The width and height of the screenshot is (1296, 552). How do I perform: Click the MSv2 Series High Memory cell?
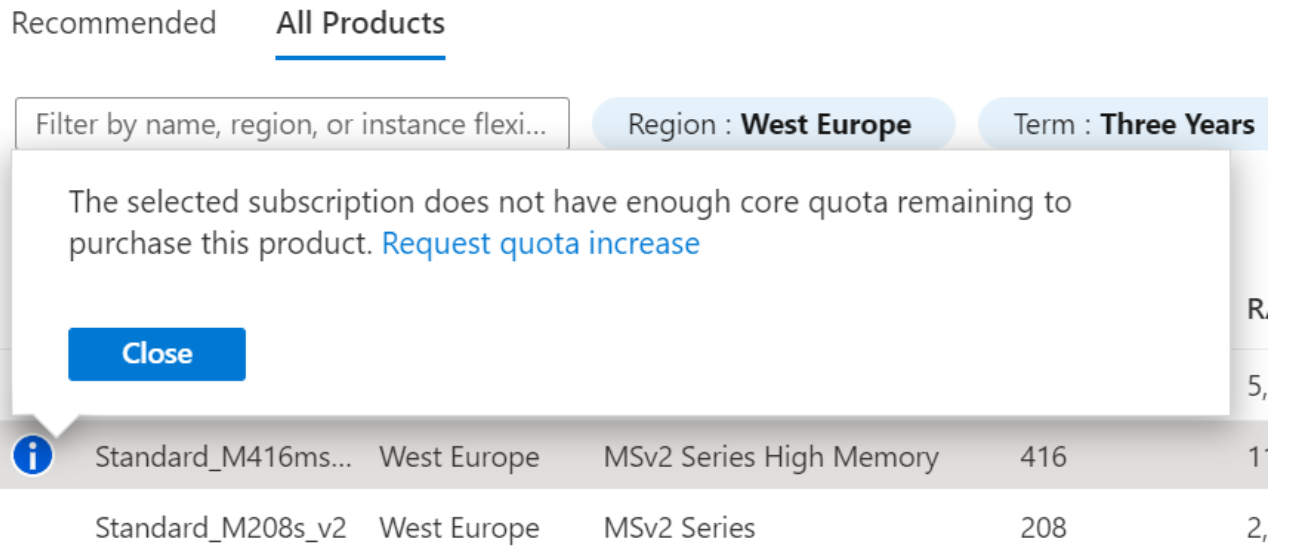770,458
